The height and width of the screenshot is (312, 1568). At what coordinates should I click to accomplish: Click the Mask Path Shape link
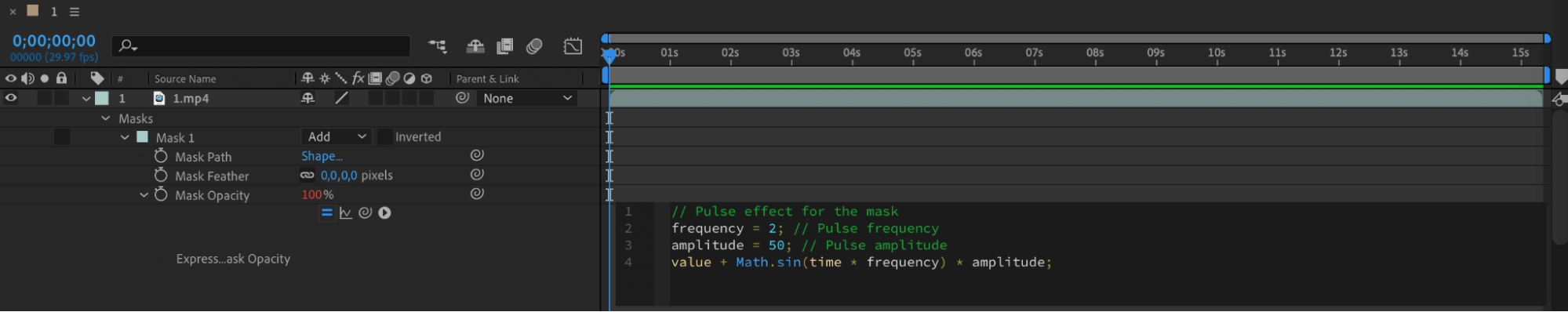pyautogui.click(x=322, y=156)
